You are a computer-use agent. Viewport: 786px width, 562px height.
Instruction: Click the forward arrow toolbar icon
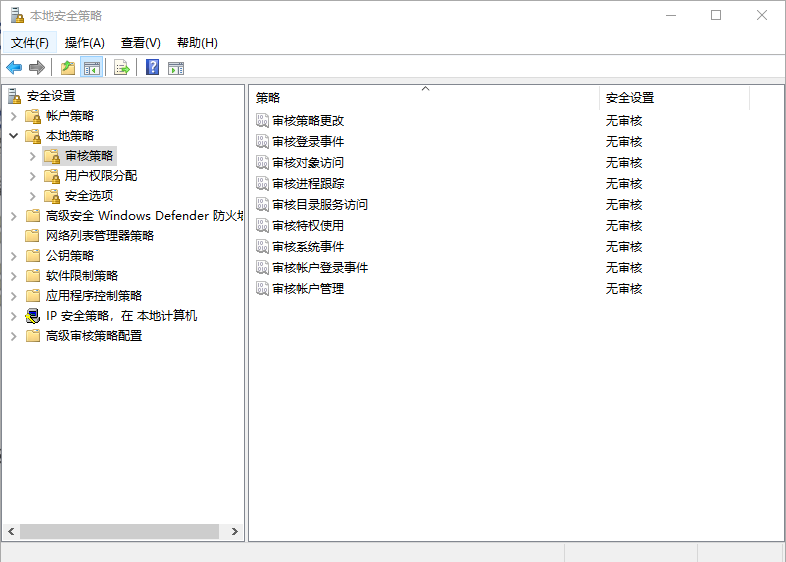pos(37,67)
